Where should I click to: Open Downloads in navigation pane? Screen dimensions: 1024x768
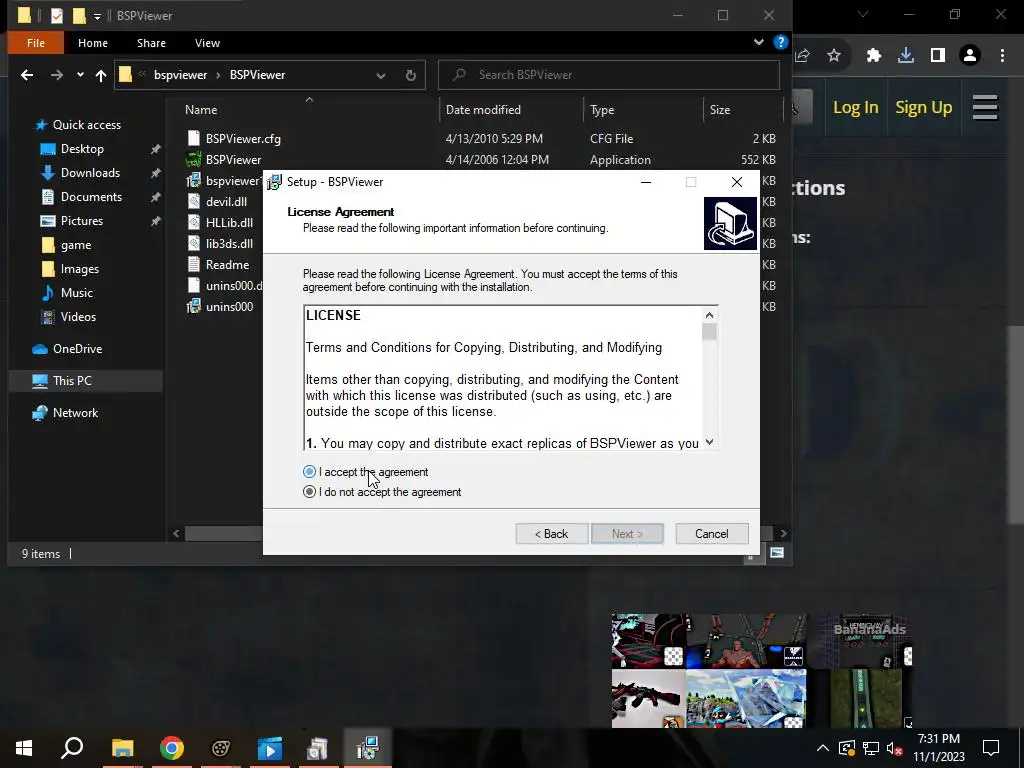pyautogui.click(x=90, y=173)
